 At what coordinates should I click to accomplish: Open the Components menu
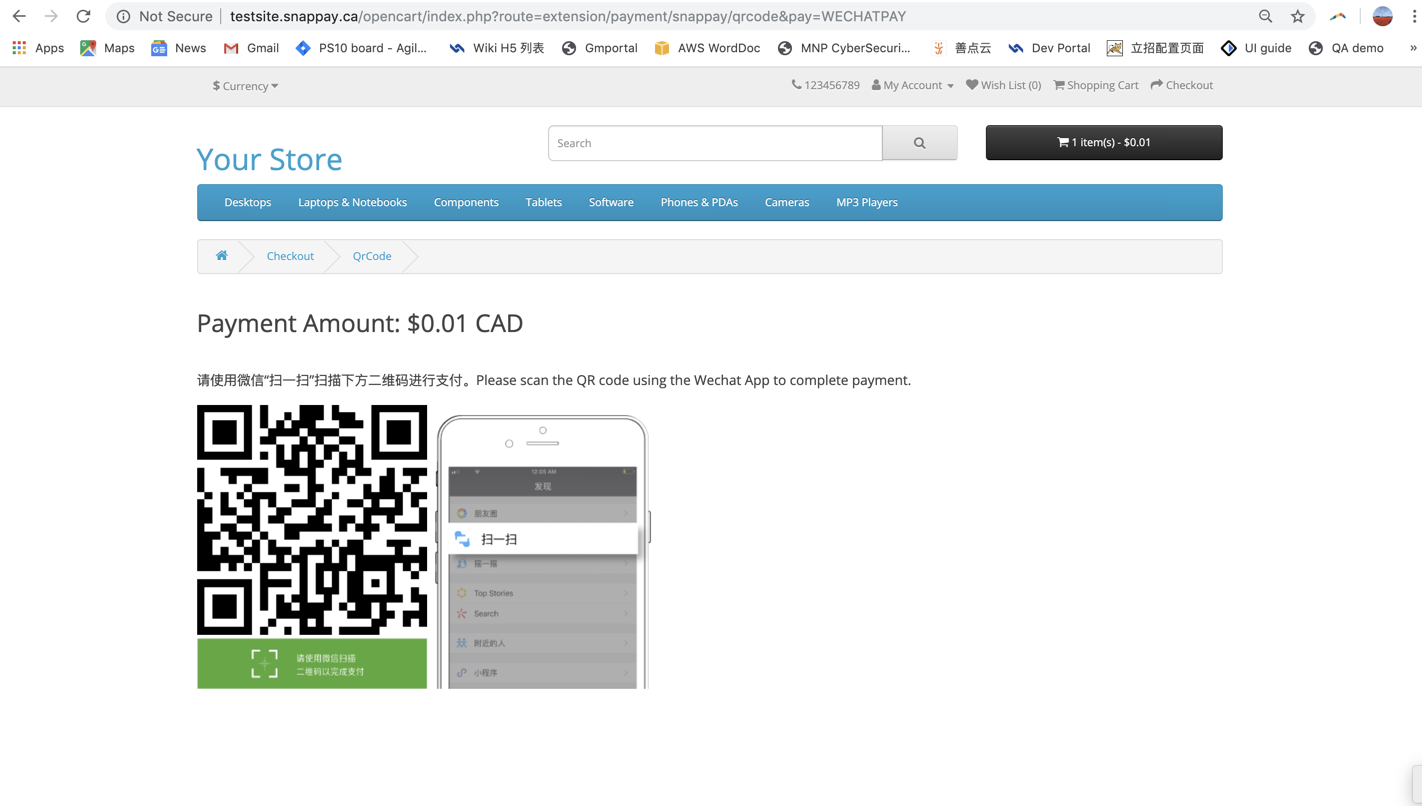(466, 202)
